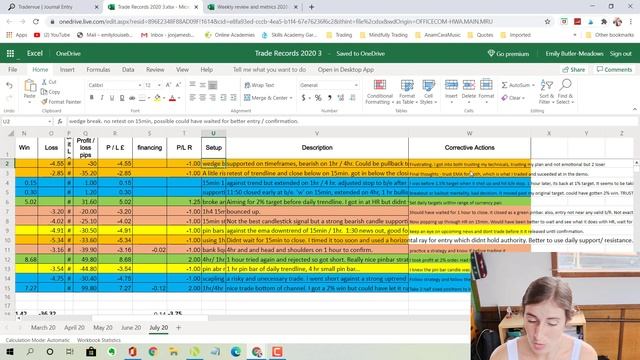The height and width of the screenshot is (360, 640).
Task: Open Windows Start menu
Action: pyautogui.click(x=10, y=351)
